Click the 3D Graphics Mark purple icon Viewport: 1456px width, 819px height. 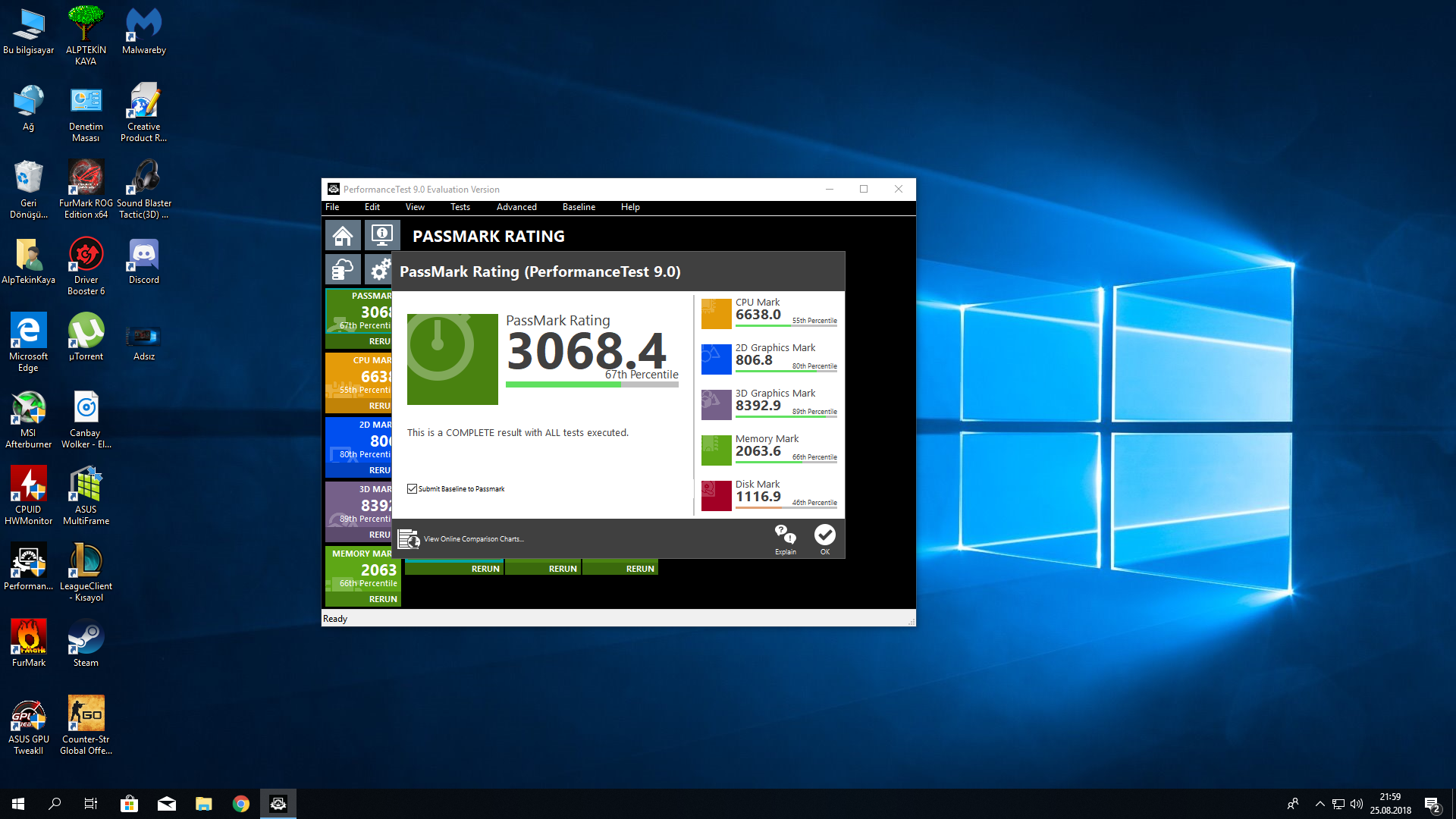[716, 405]
